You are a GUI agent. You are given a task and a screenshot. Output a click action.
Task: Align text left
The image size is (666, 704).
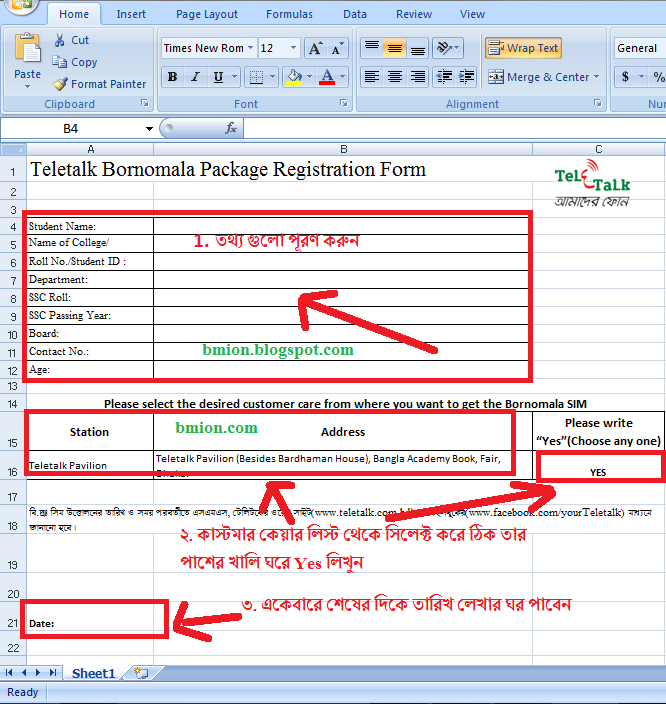tap(372, 77)
